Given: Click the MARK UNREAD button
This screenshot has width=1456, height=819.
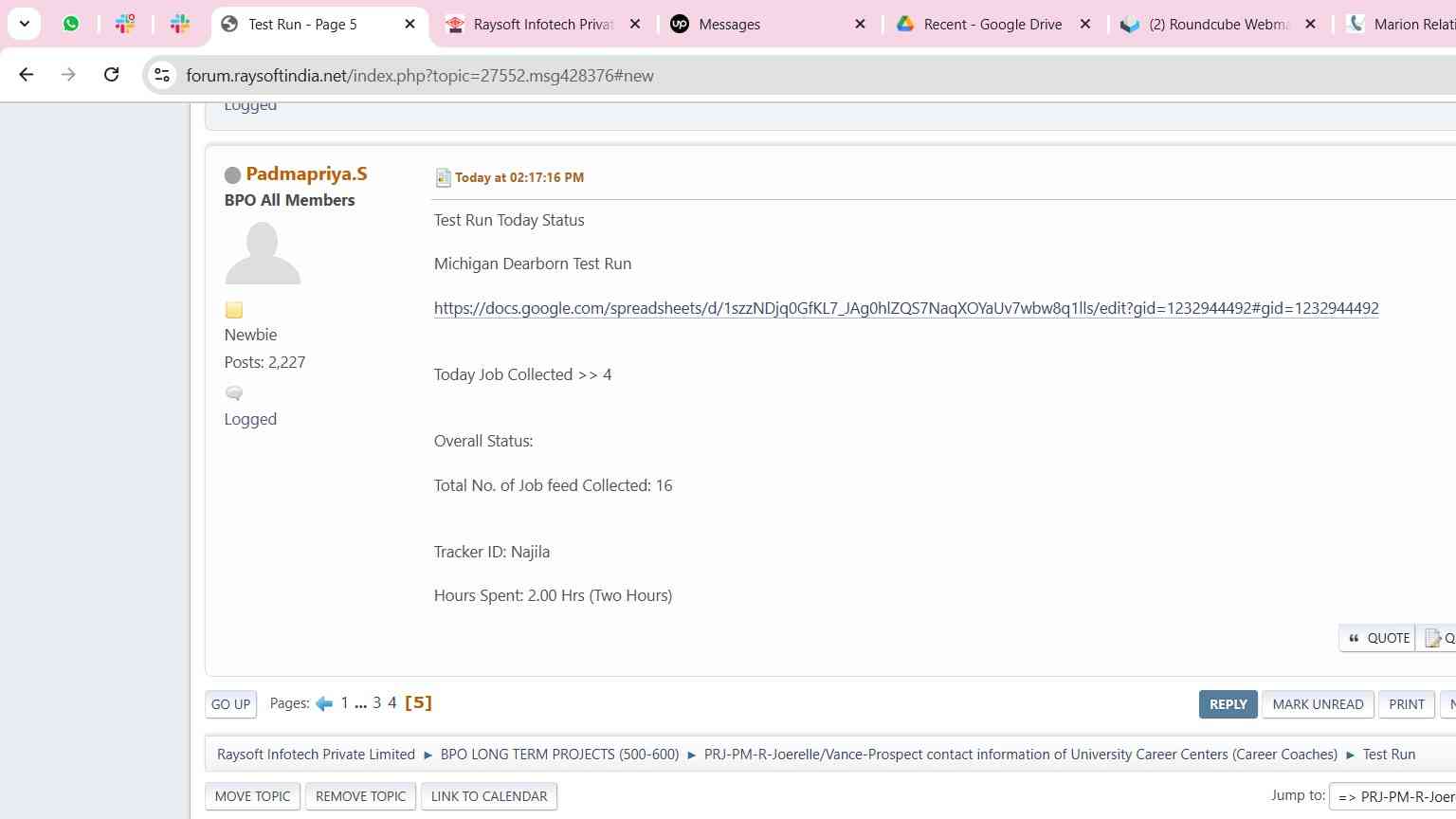Looking at the screenshot, I should coord(1318,704).
